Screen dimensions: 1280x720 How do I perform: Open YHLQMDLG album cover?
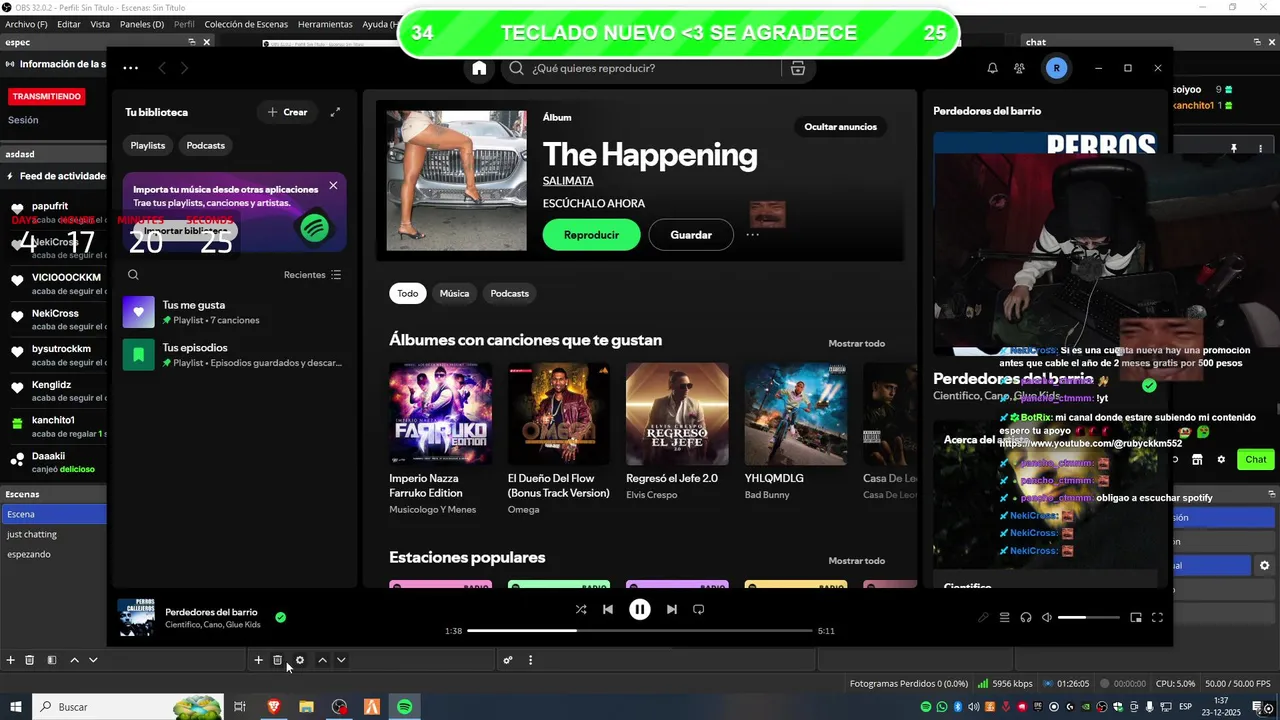point(796,414)
